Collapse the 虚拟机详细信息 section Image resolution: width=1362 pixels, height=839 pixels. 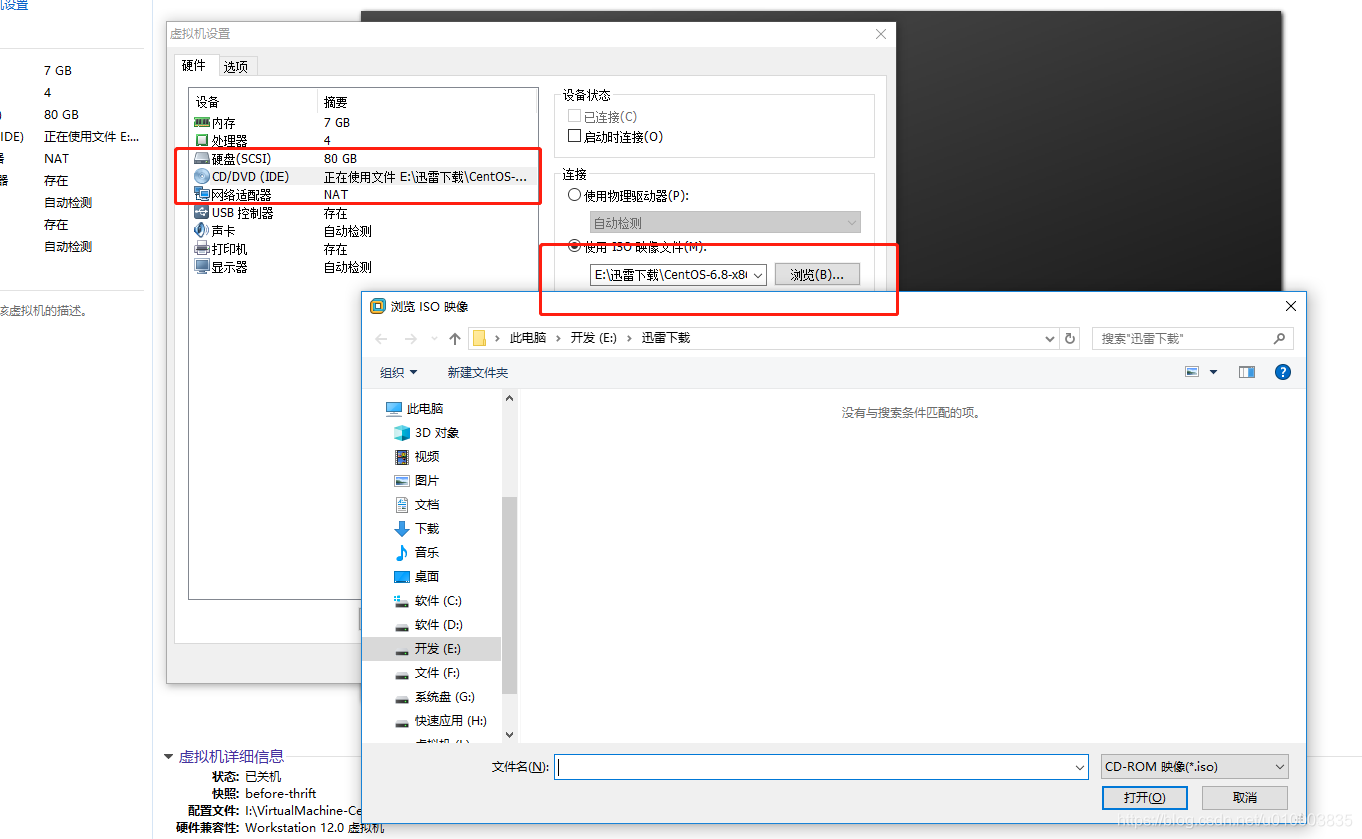[168, 757]
